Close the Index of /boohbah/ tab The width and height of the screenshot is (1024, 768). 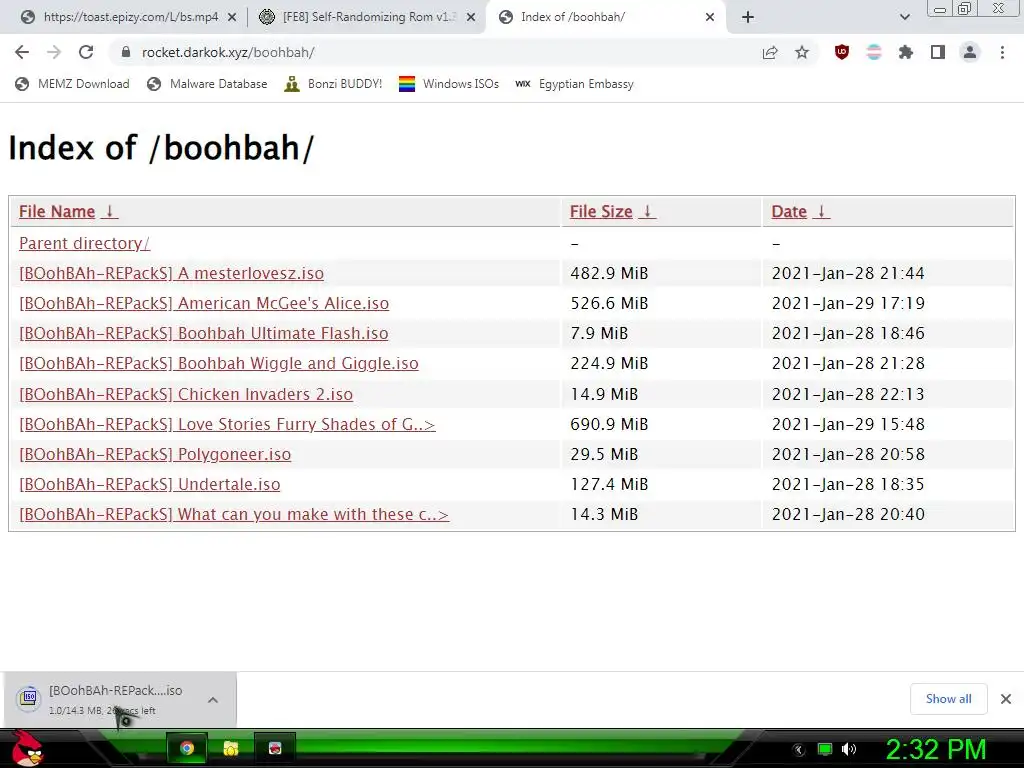(710, 17)
